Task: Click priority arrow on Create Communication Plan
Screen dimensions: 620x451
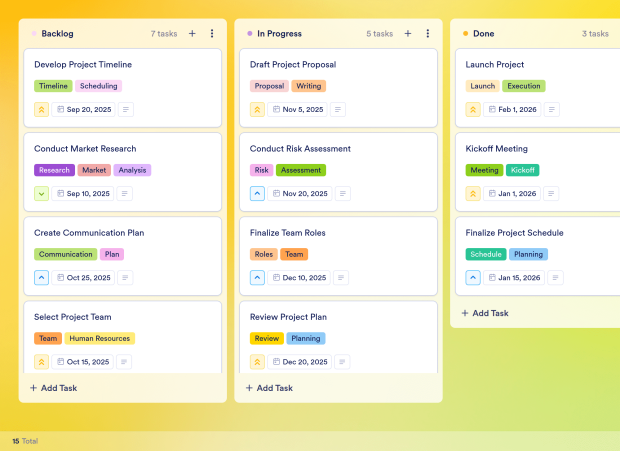Action: click(42, 278)
